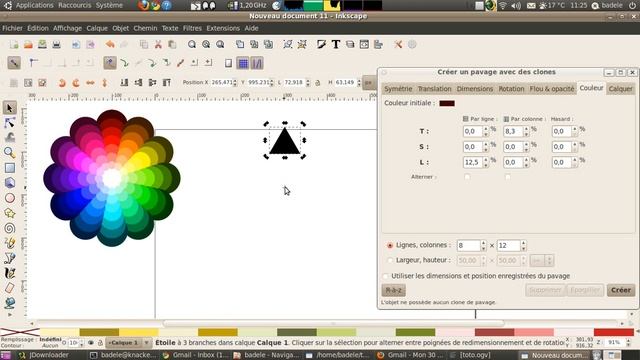Open the Filtres menu

pos(192,28)
